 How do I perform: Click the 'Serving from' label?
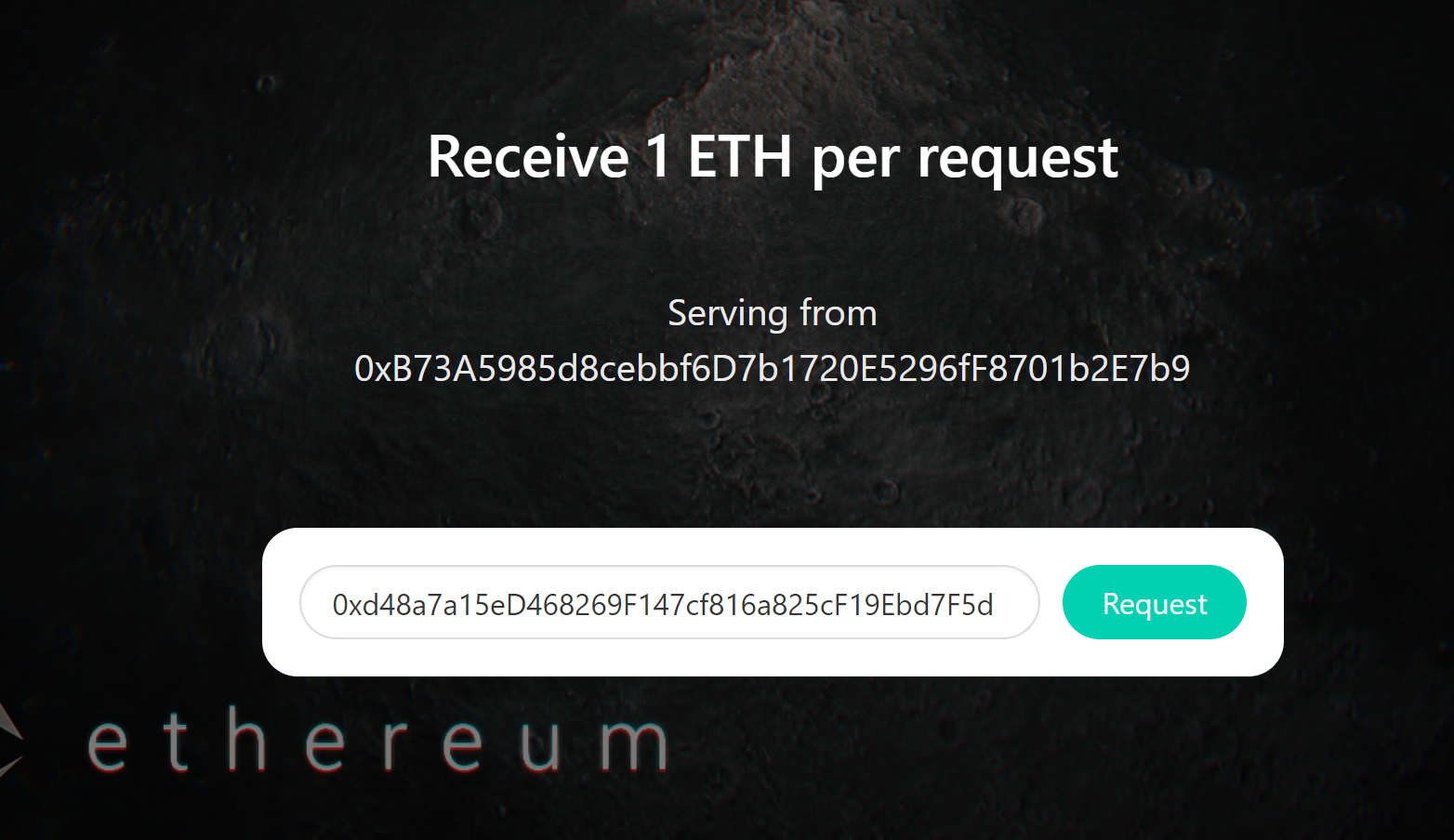click(x=773, y=313)
